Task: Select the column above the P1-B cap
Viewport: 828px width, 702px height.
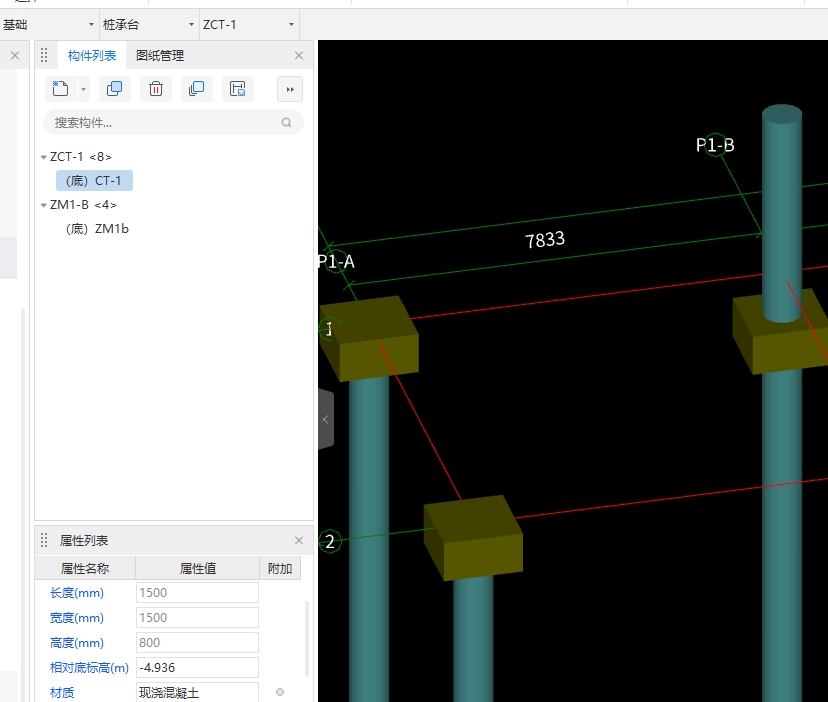Action: [782, 211]
